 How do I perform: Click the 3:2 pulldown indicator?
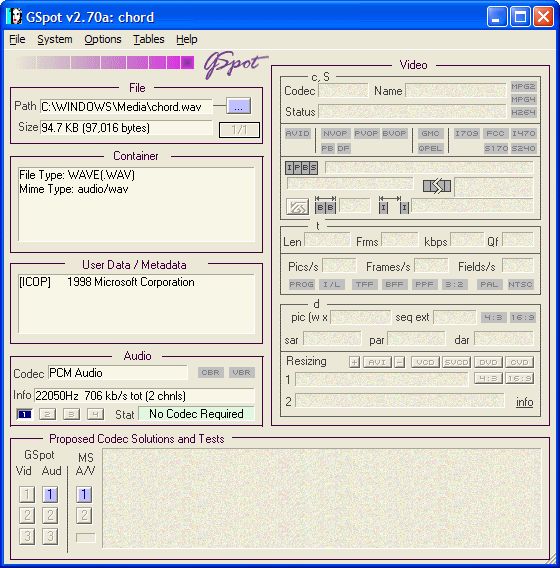click(454, 284)
